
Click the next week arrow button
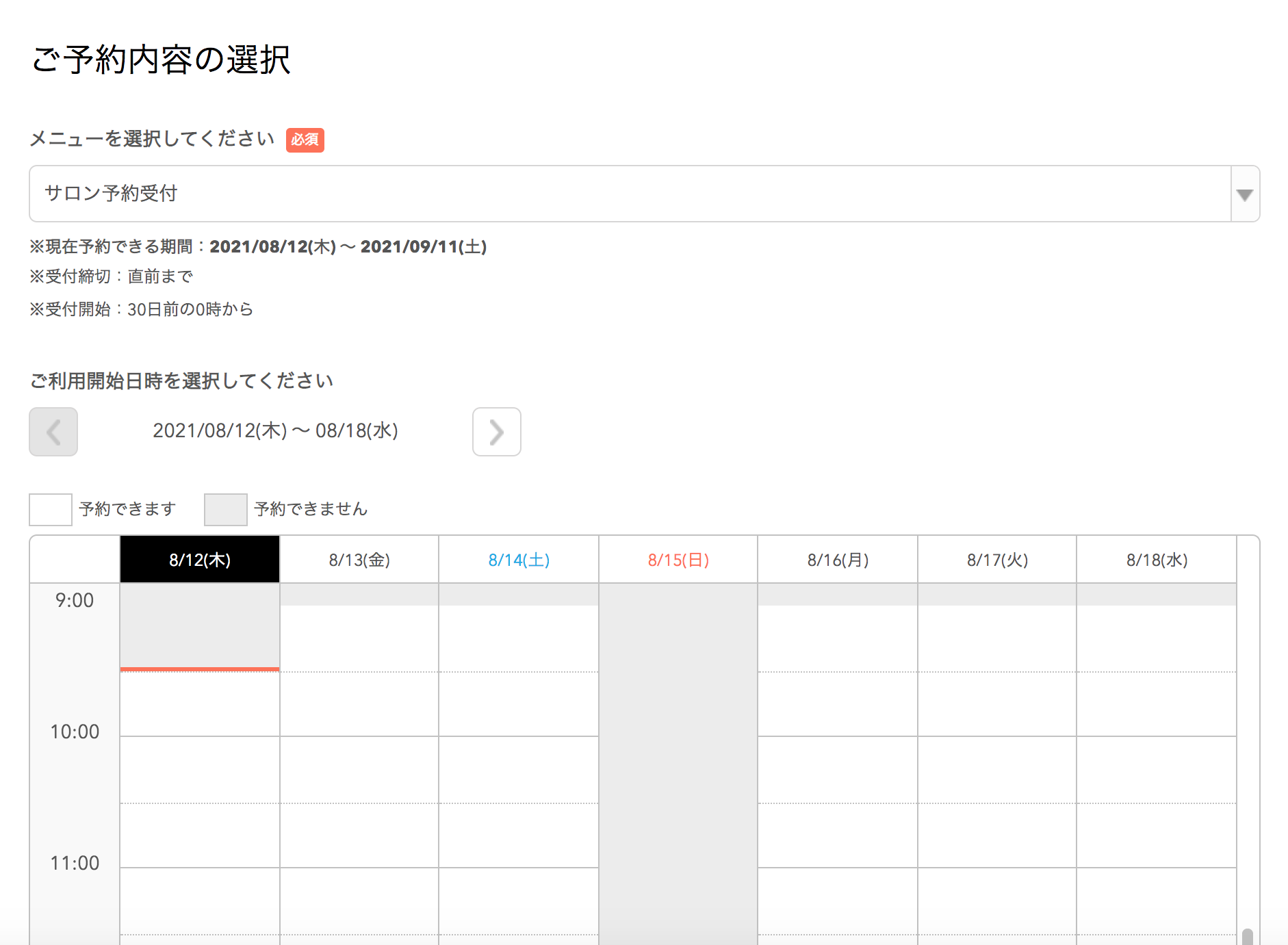tap(496, 432)
